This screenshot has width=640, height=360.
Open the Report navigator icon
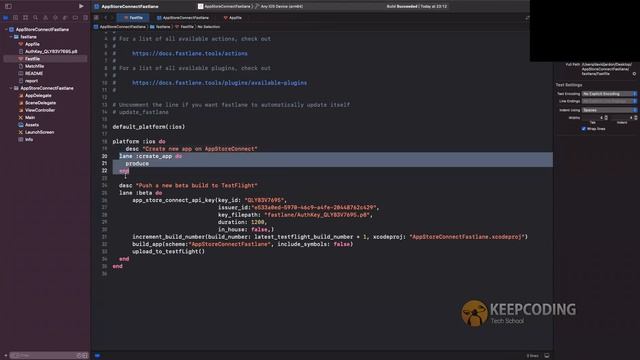tap(85, 18)
